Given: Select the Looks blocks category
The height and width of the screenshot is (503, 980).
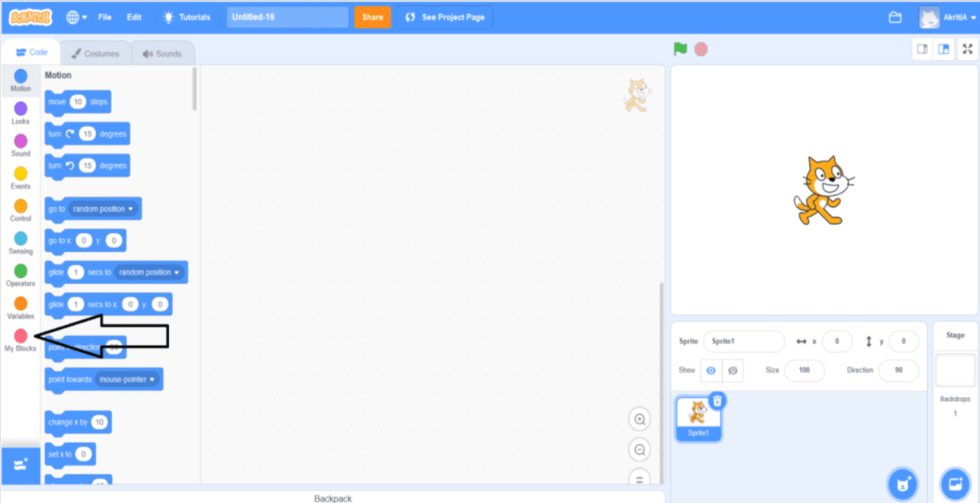Looking at the screenshot, I should tap(21, 113).
